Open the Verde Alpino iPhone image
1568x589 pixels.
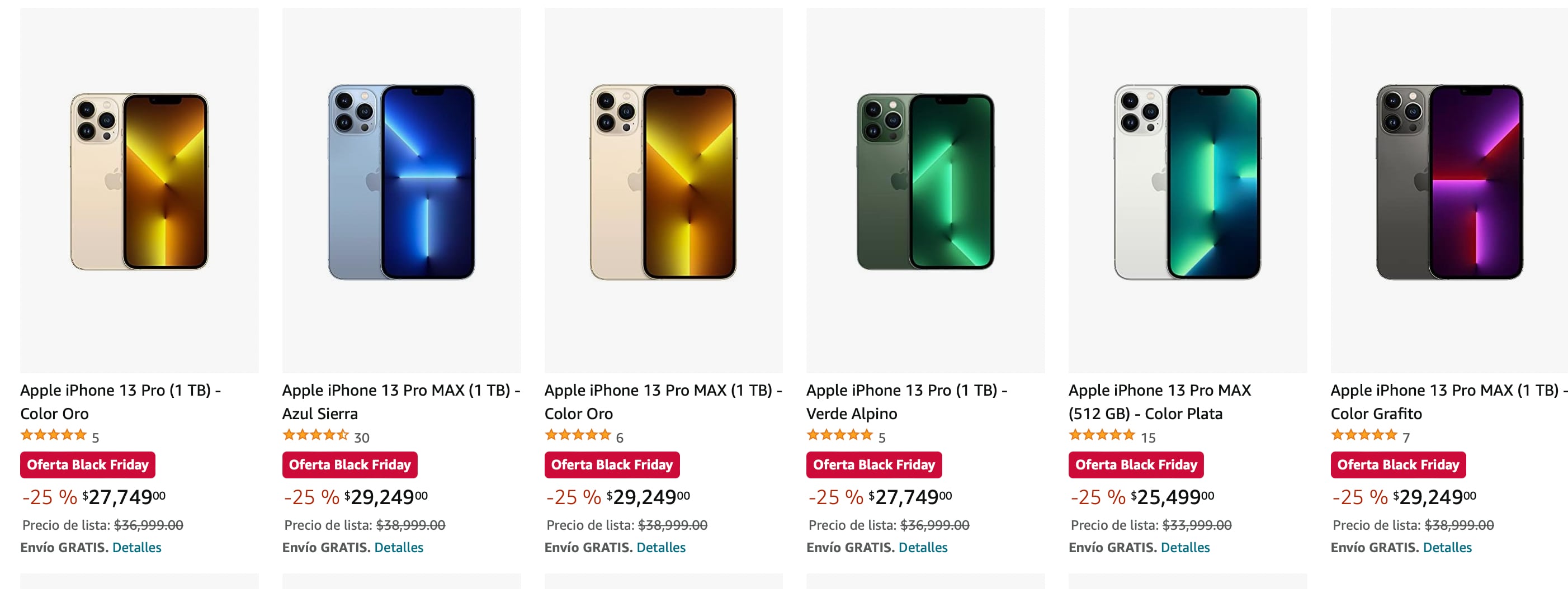pyautogui.click(x=925, y=181)
